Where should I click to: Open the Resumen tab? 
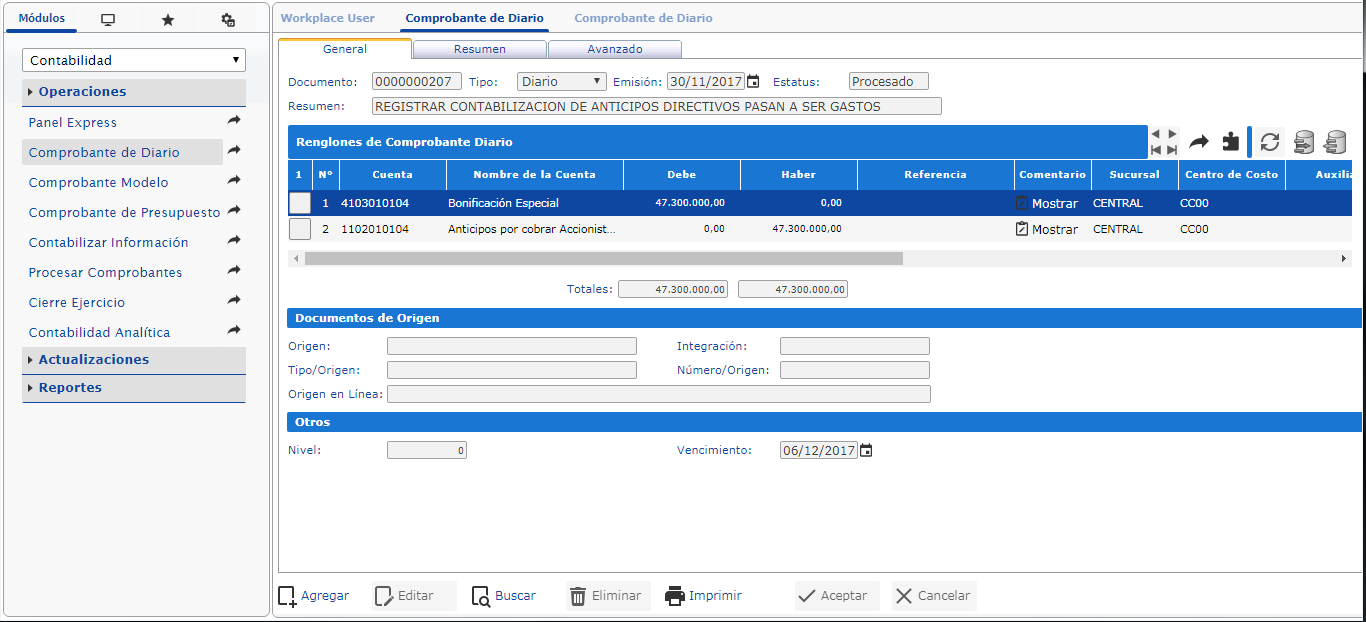click(480, 49)
